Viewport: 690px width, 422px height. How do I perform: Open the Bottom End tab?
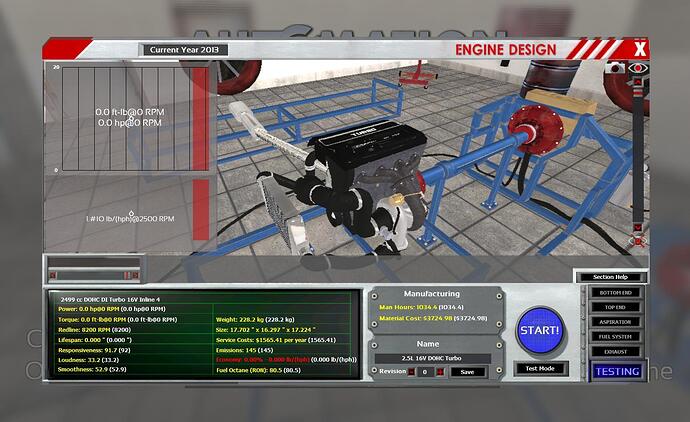click(x=615, y=292)
